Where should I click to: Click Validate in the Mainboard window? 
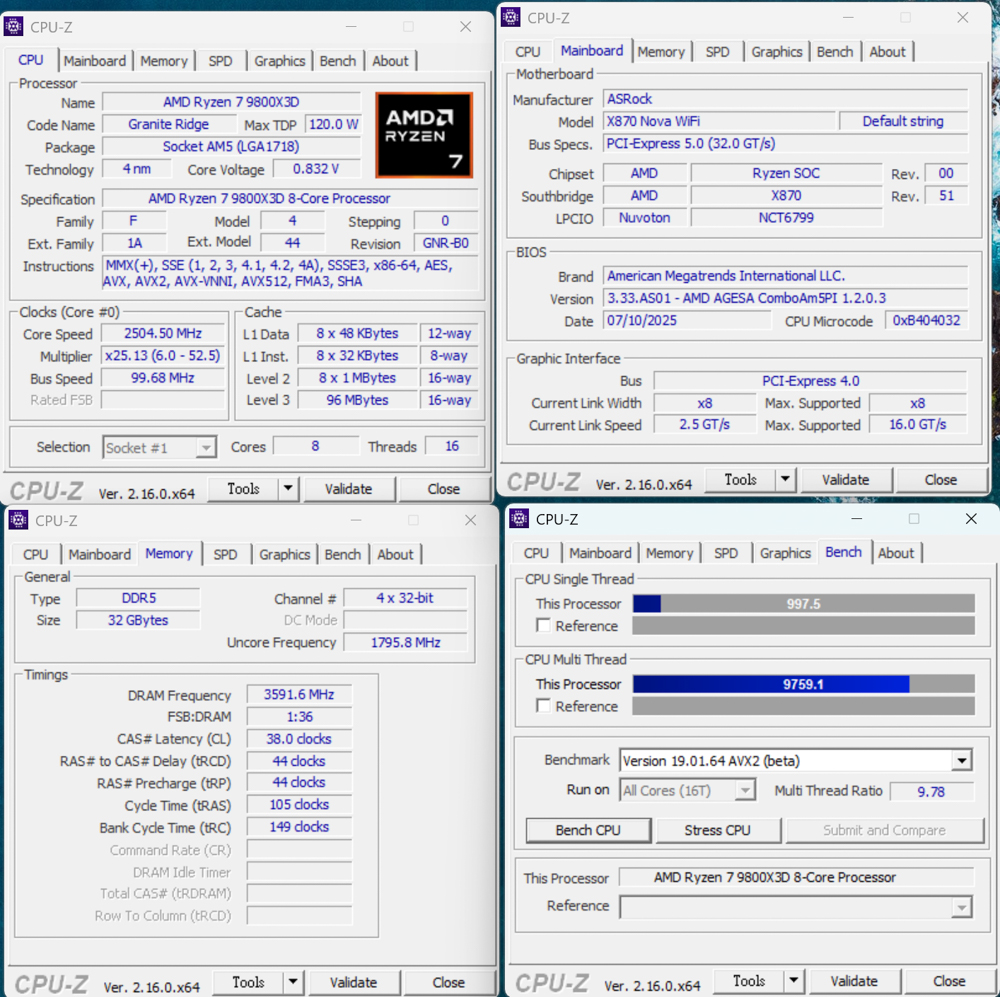pyautogui.click(x=845, y=480)
